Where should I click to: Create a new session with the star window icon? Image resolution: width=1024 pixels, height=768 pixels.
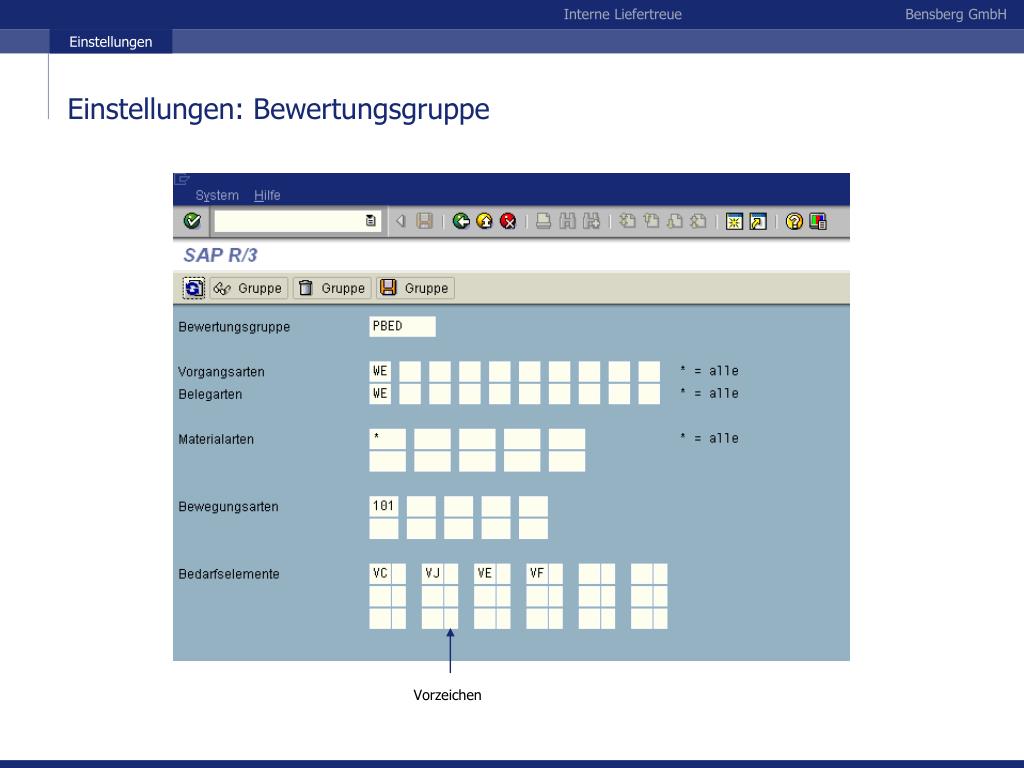734,221
